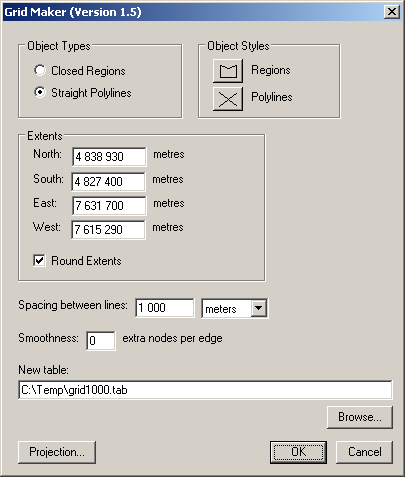
Task: Click the Smoothness value field
Action: point(101,341)
